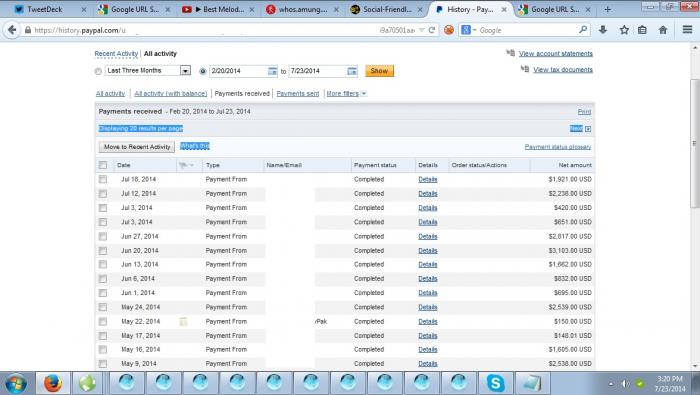
Task: Reload the page with the refresh icon
Action: click(x=432, y=30)
